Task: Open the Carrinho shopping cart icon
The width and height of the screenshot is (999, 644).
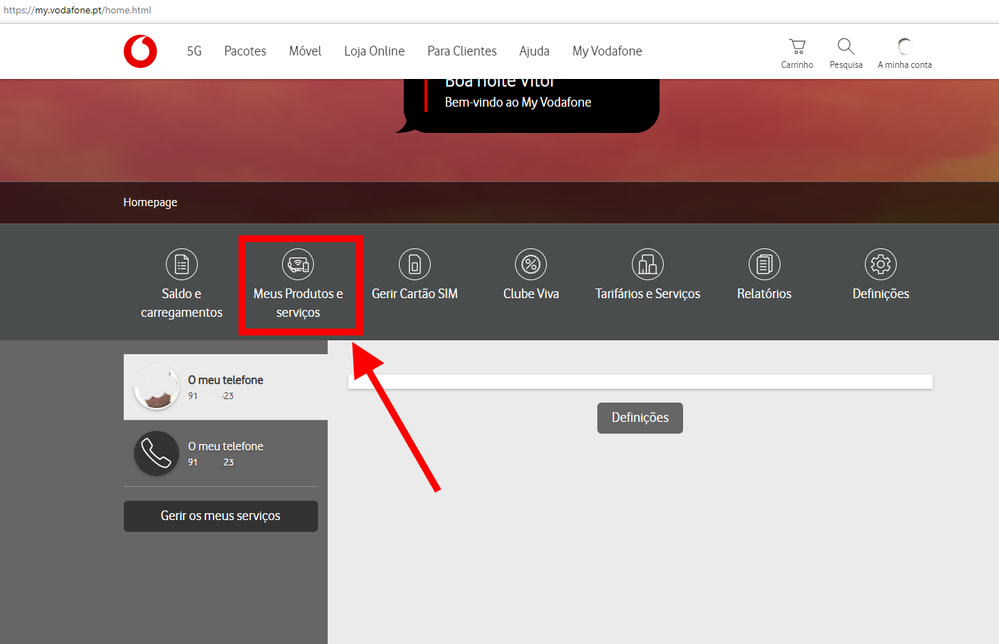Action: [797, 47]
